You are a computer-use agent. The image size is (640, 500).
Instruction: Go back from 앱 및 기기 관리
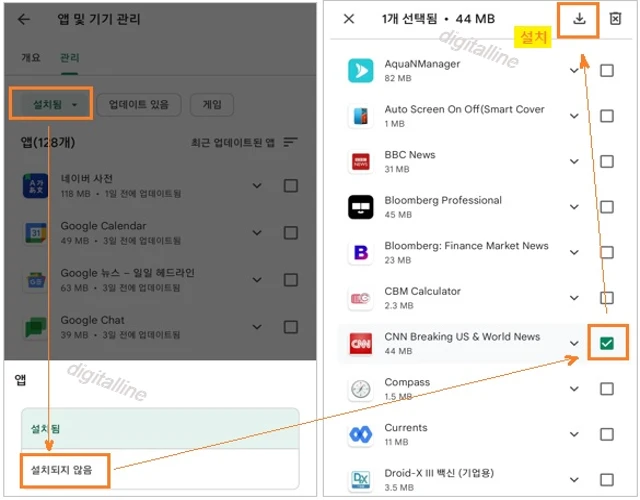point(24,19)
